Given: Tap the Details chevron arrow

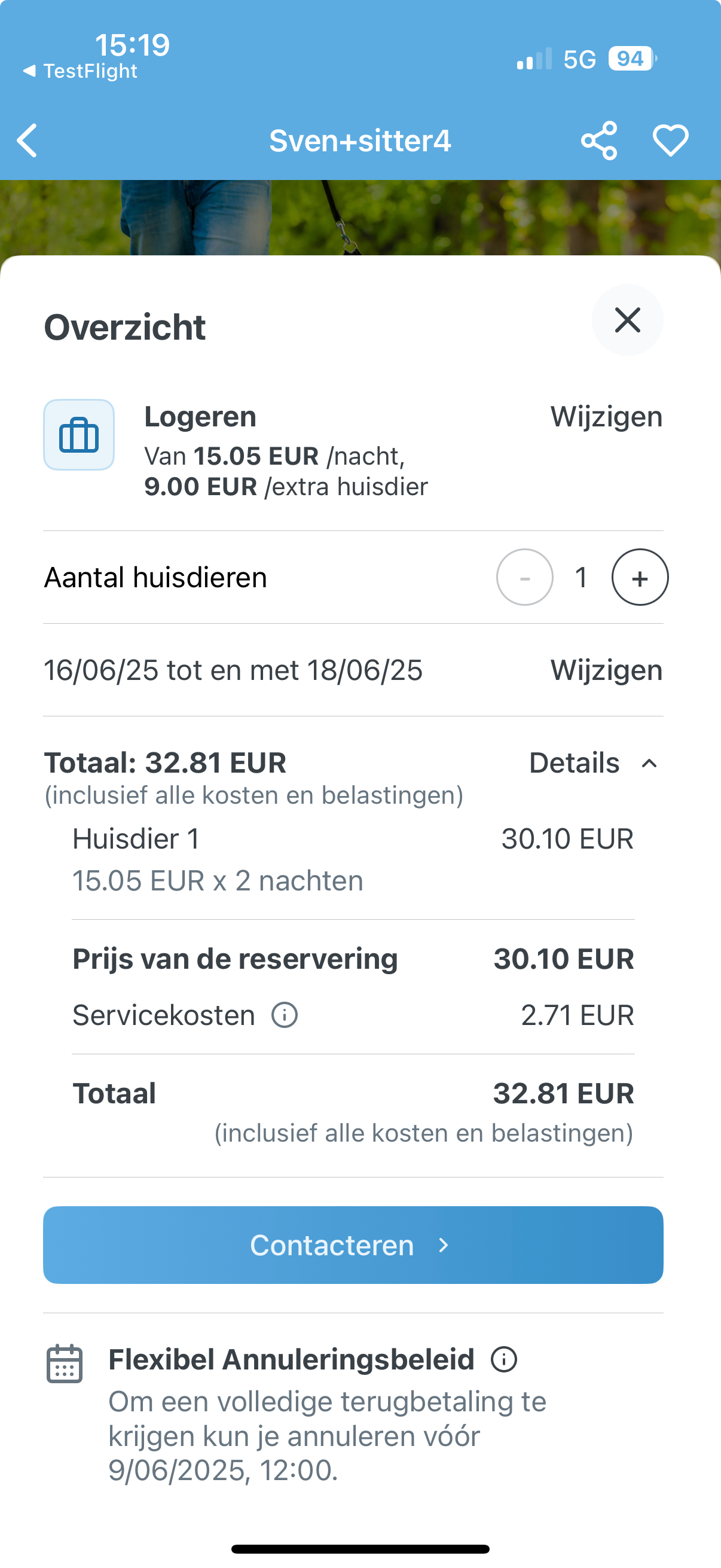Looking at the screenshot, I should (649, 763).
